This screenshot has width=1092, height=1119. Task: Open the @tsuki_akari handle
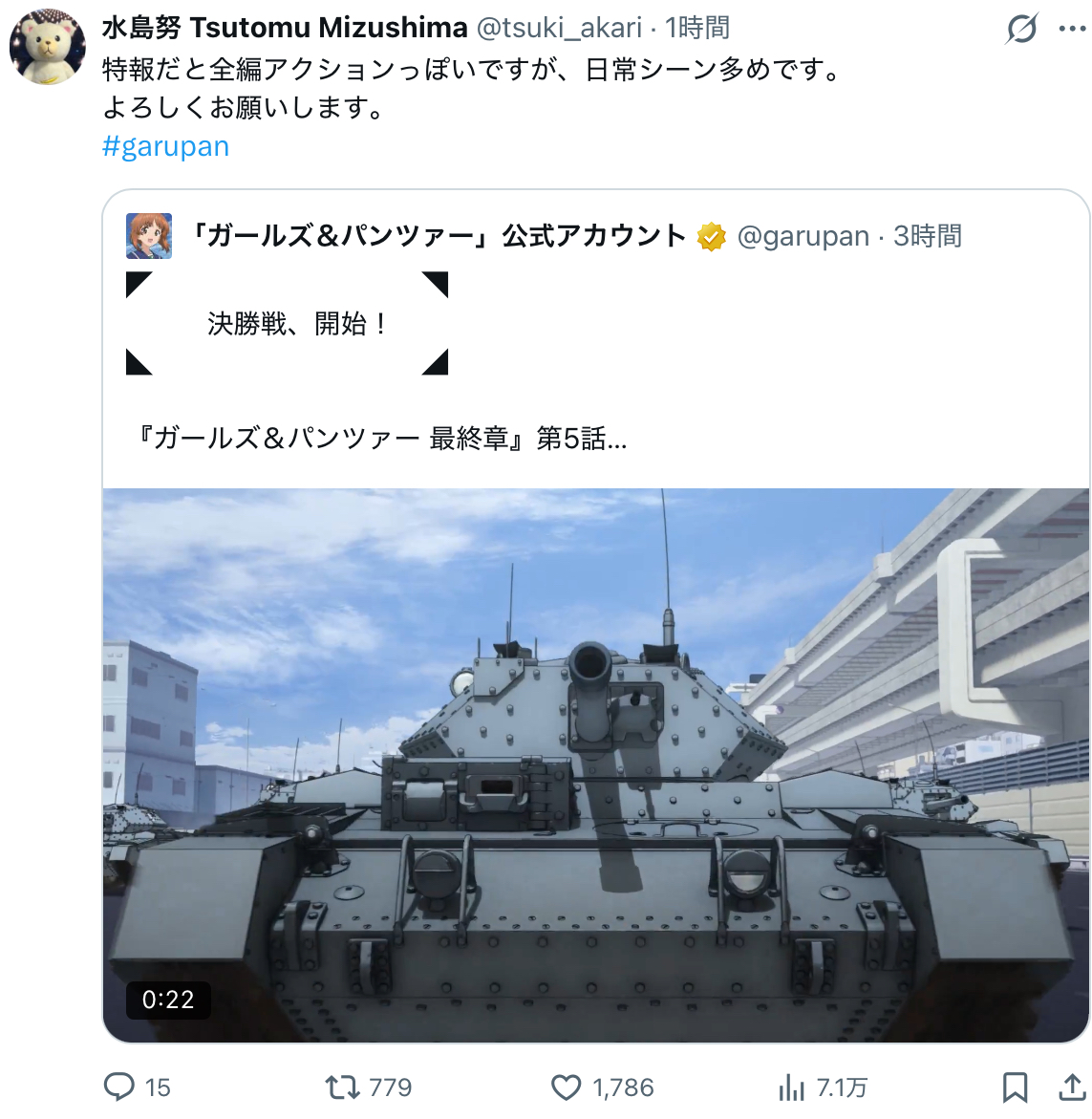pos(559,28)
